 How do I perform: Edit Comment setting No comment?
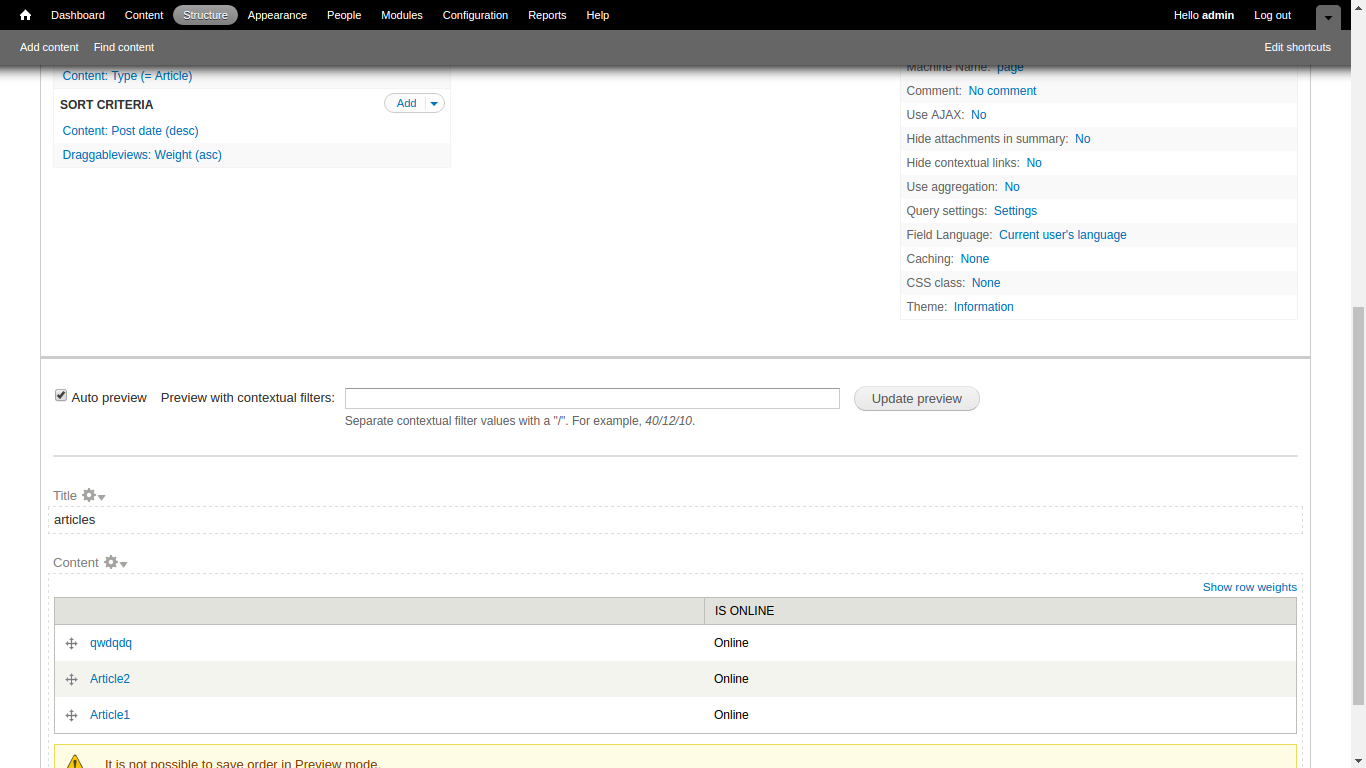1002,91
